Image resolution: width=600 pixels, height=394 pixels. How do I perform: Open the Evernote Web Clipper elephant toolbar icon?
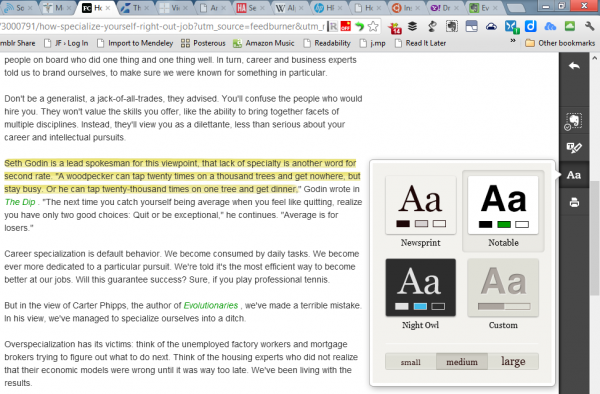[452, 26]
